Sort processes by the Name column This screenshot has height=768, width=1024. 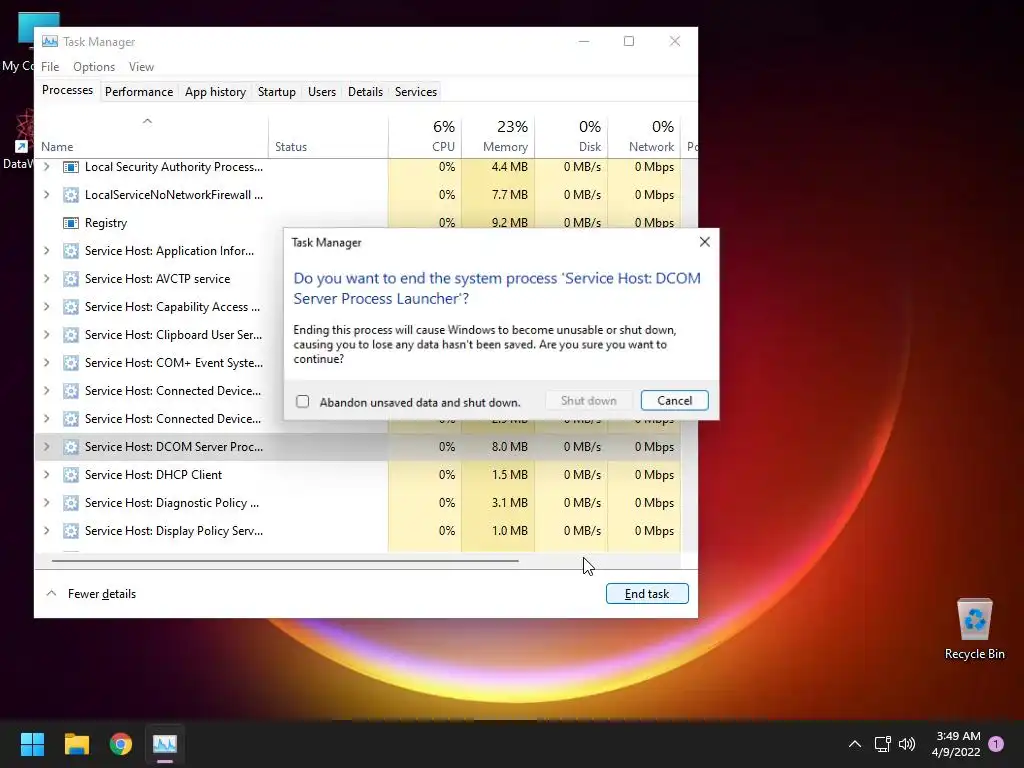click(x=152, y=138)
